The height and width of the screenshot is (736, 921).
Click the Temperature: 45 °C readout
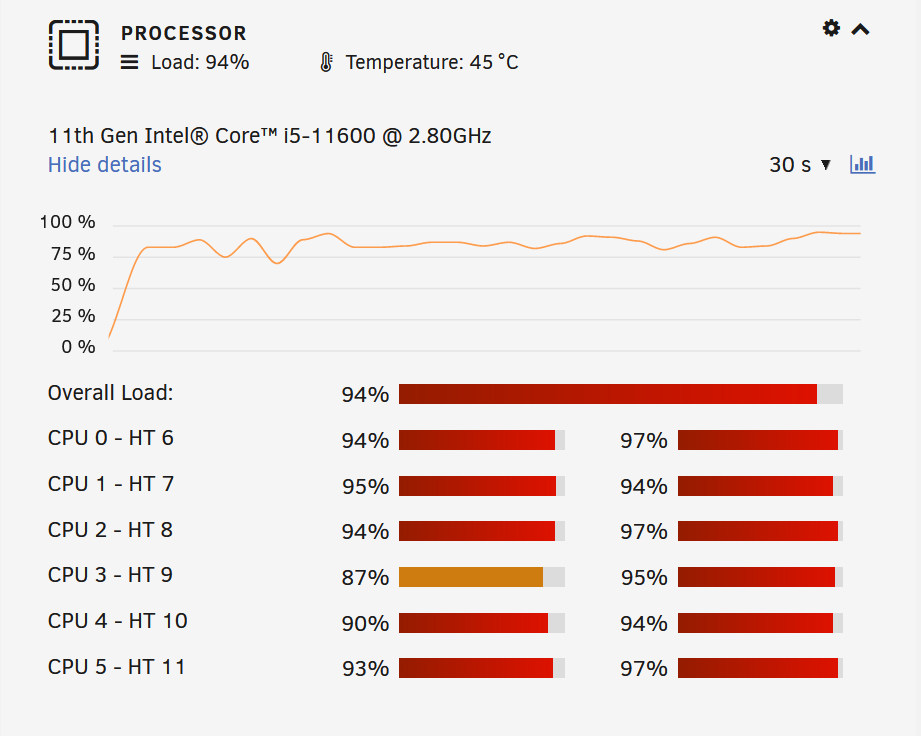pyautogui.click(x=432, y=62)
